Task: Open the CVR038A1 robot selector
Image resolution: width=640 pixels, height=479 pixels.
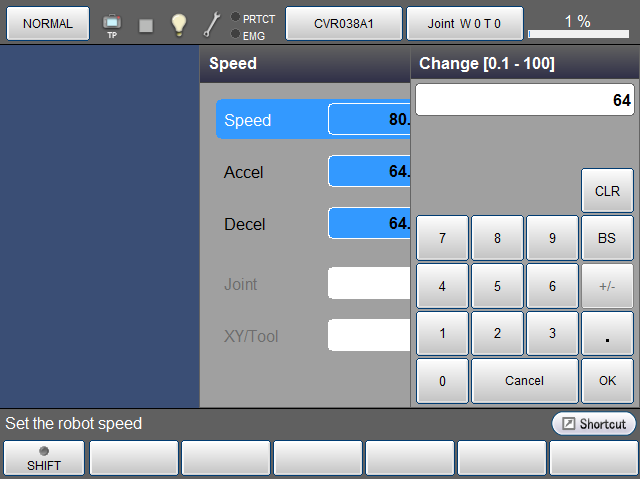Action: [344, 23]
